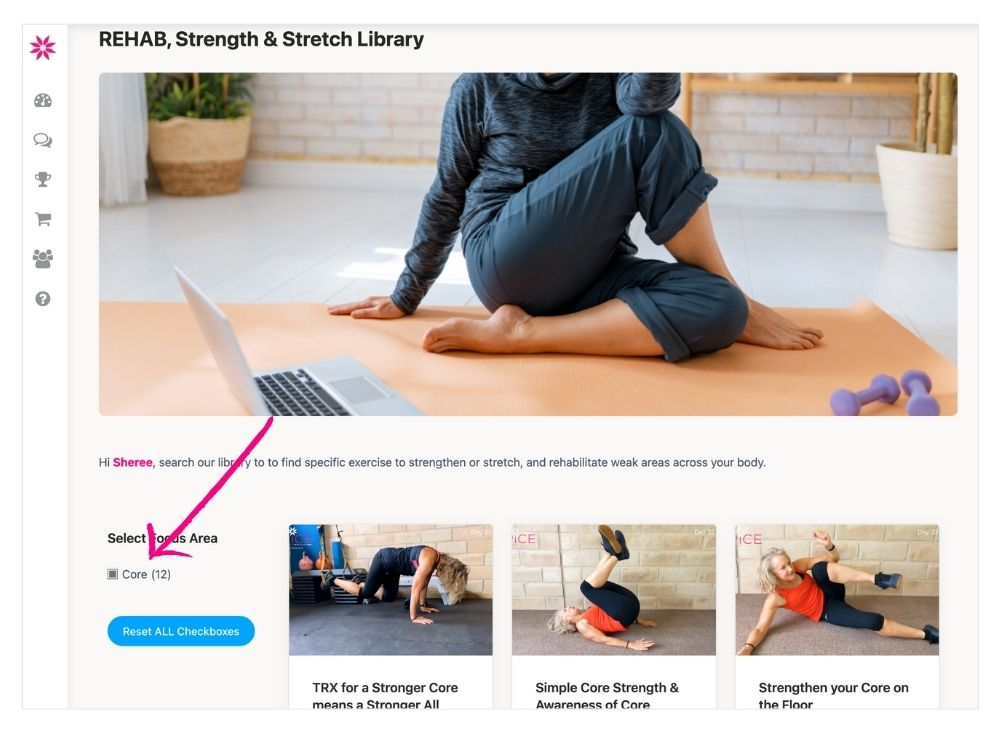Click Reset ALL Checkboxes button

pos(181,631)
